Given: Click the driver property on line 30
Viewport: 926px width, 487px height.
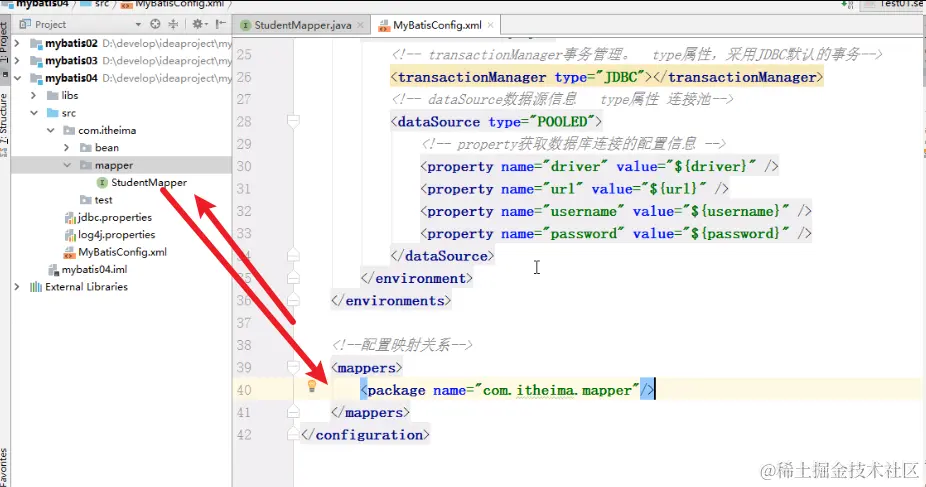Looking at the screenshot, I should coord(599,166).
